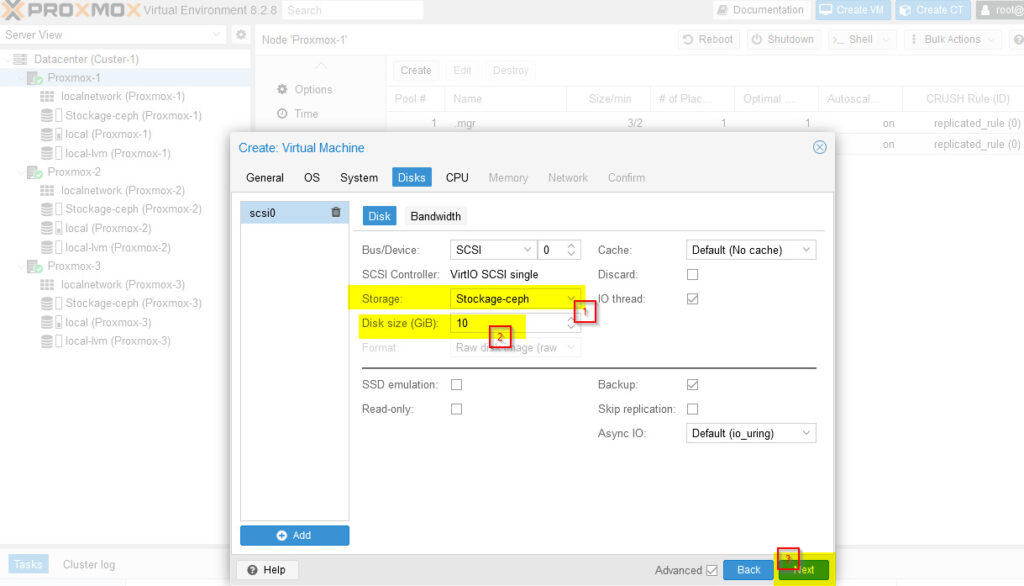The width and height of the screenshot is (1024, 586).
Task: Enable SSD emulation checkbox
Action: click(x=456, y=385)
